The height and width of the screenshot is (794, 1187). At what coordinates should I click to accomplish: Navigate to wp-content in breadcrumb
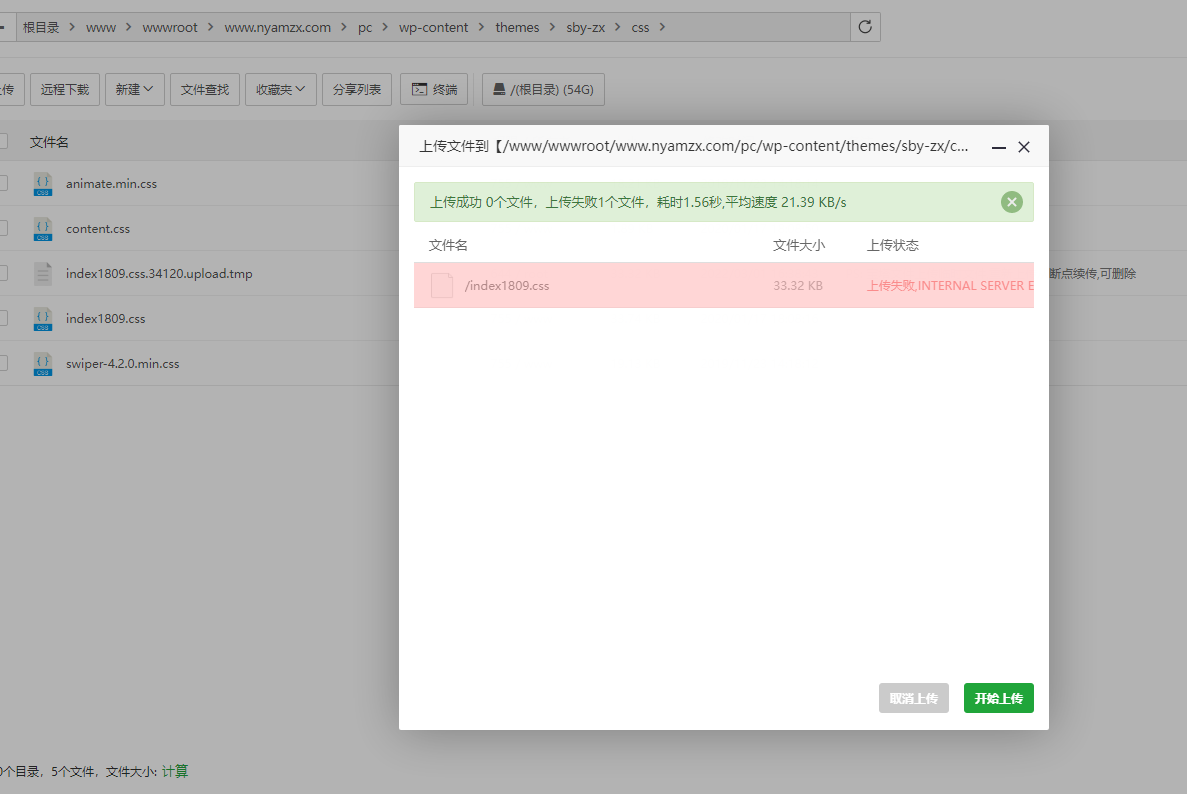coord(433,27)
